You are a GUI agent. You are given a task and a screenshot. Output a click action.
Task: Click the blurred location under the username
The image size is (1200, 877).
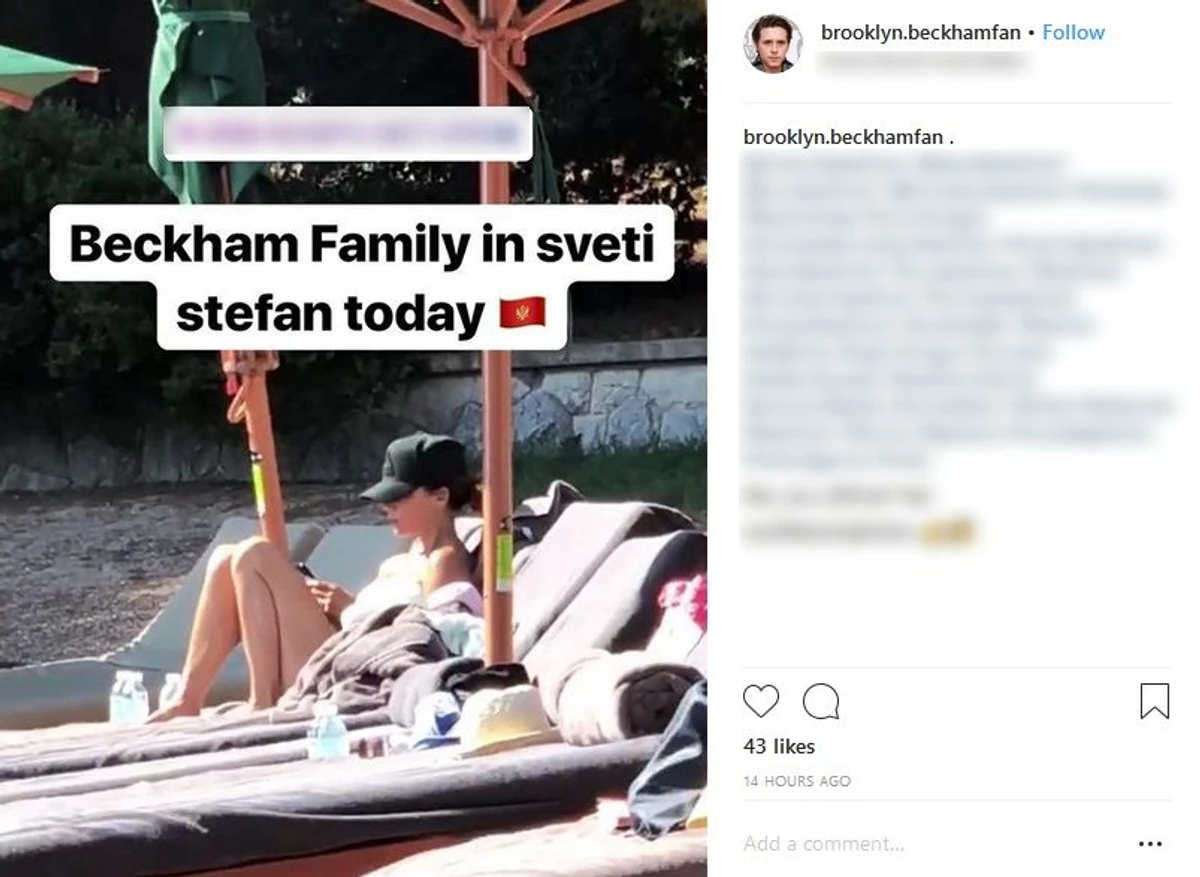[921, 61]
